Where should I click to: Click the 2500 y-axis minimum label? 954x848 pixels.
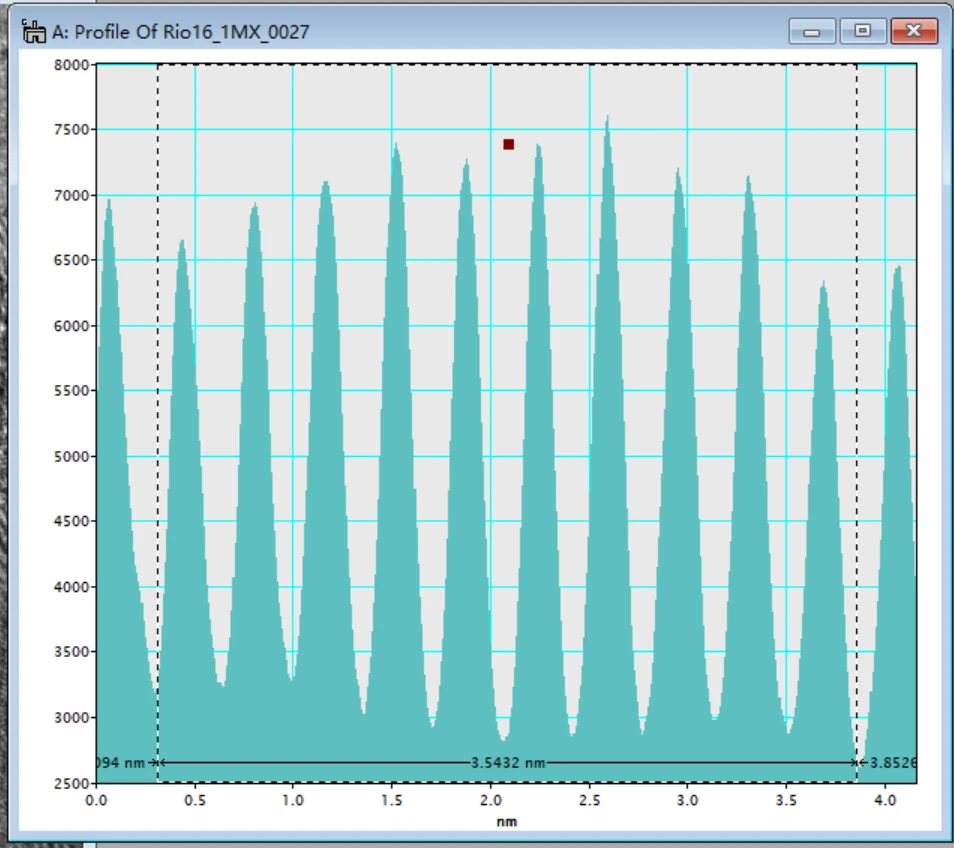[x=71, y=784]
